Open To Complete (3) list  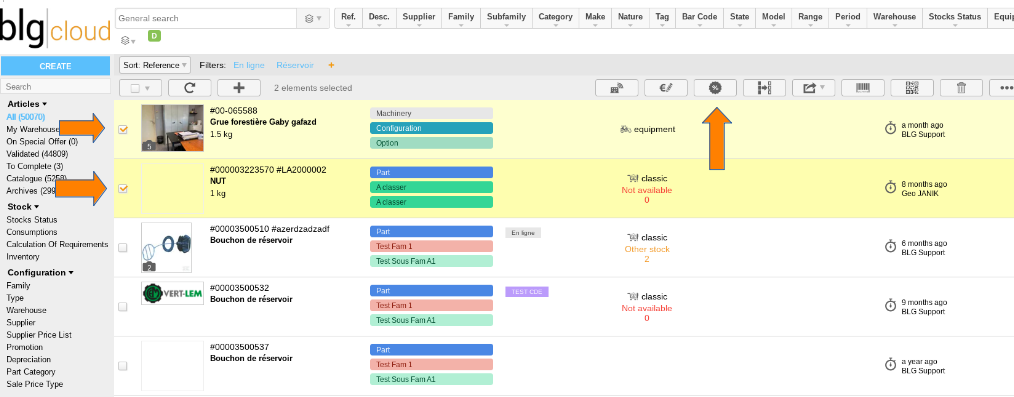[34, 166]
